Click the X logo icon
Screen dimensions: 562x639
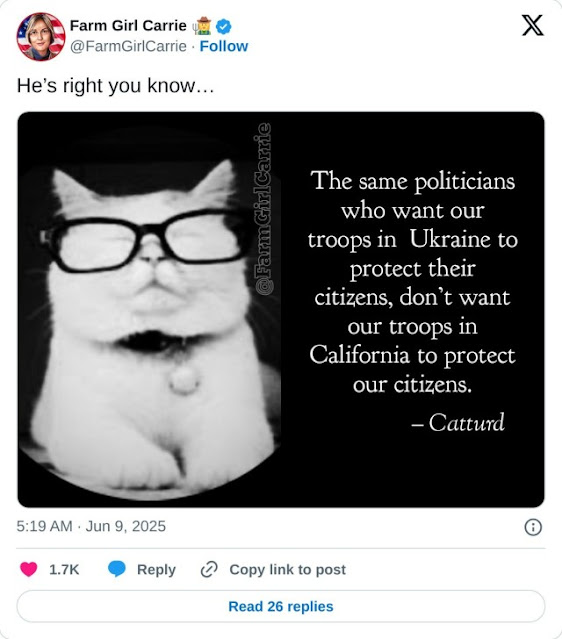click(533, 25)
